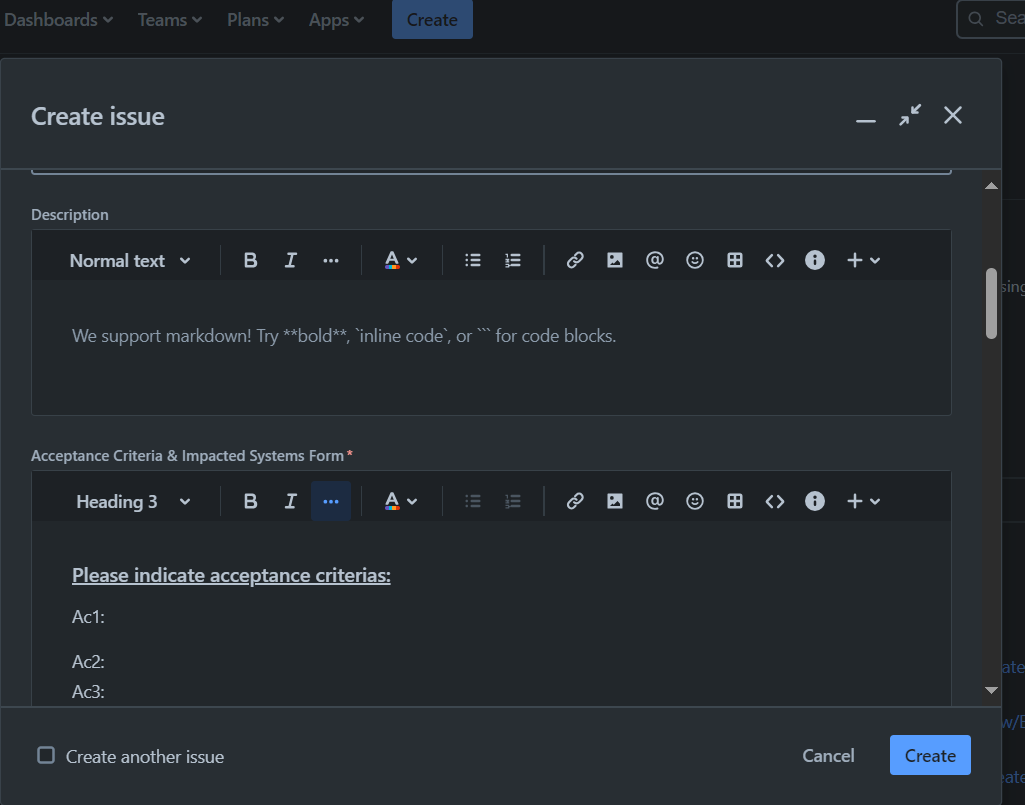Image resolution: width=1025 pixels, height=805 pixels.
Task: Click the Cancel button
Action: point(828,756)
